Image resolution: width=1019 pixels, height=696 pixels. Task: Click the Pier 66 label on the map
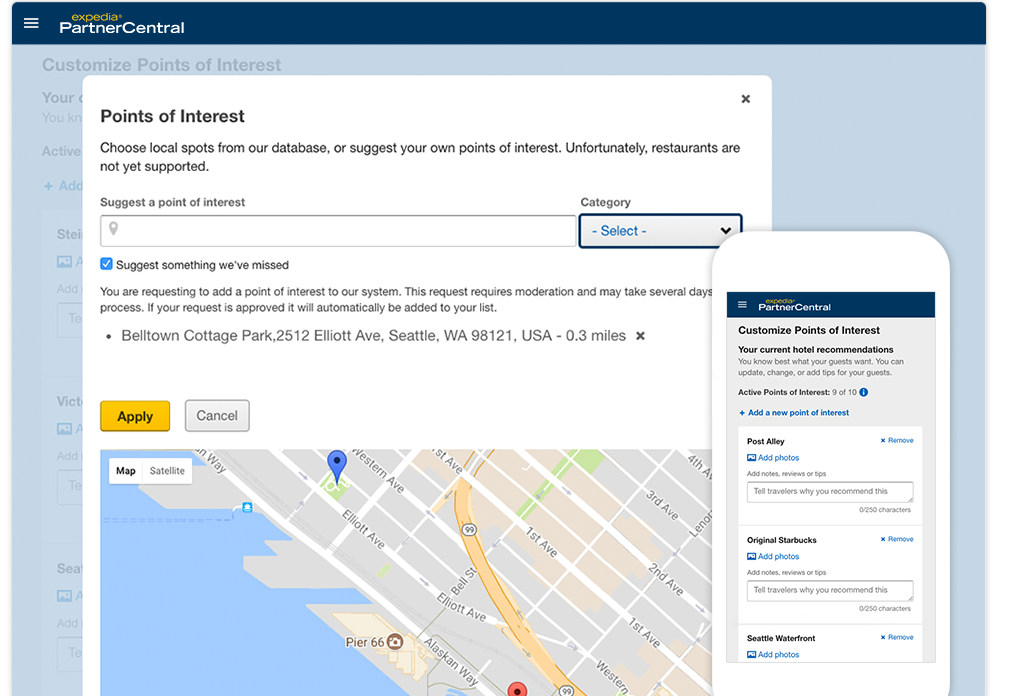[x=365, y=642]
